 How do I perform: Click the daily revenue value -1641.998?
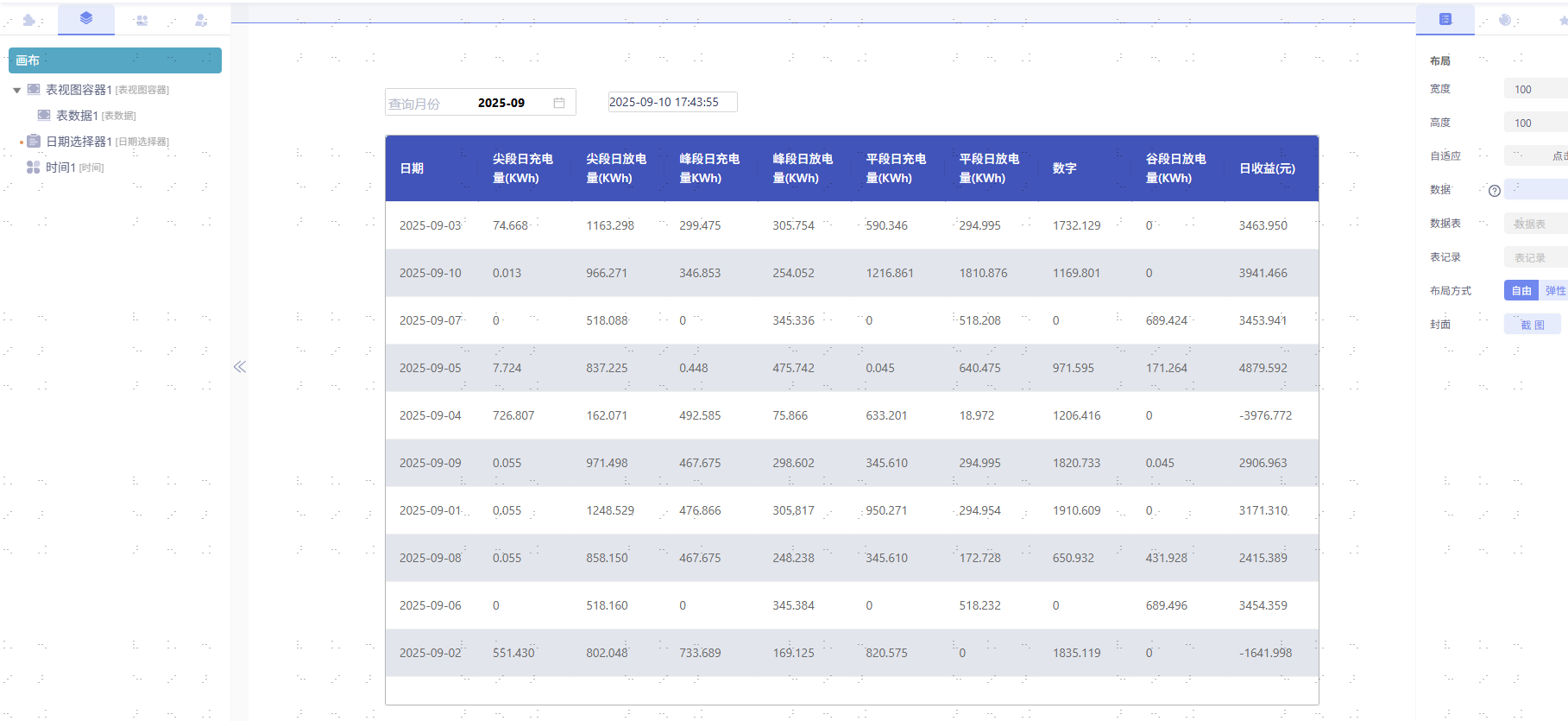[1266, 653]
